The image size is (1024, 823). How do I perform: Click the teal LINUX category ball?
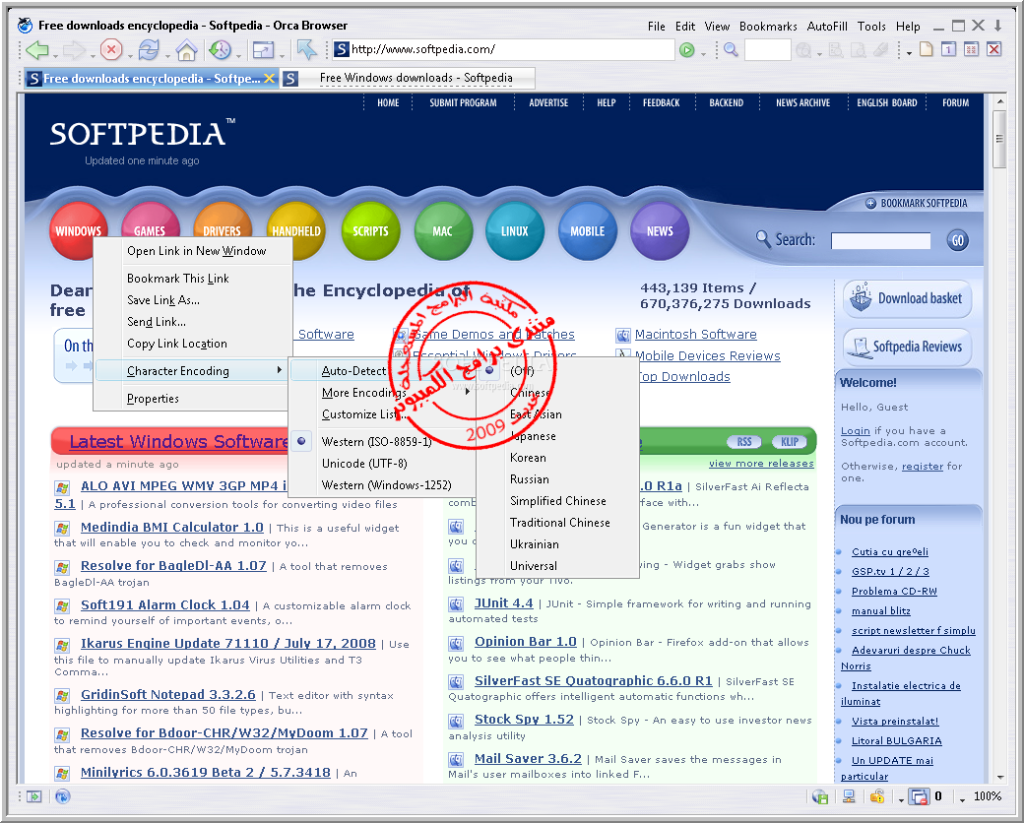point(515,231)
